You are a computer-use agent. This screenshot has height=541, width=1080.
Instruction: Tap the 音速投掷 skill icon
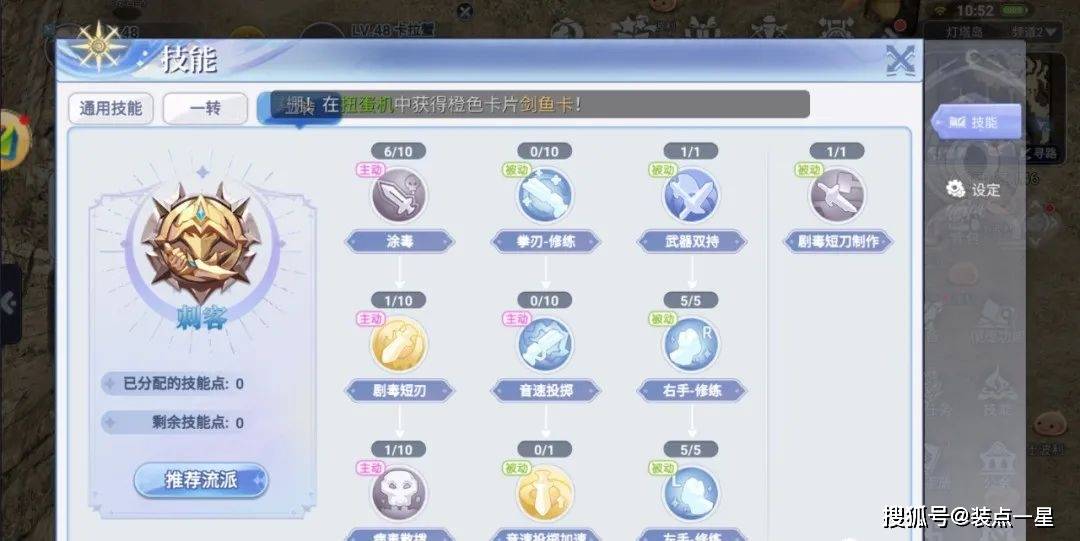545,345
